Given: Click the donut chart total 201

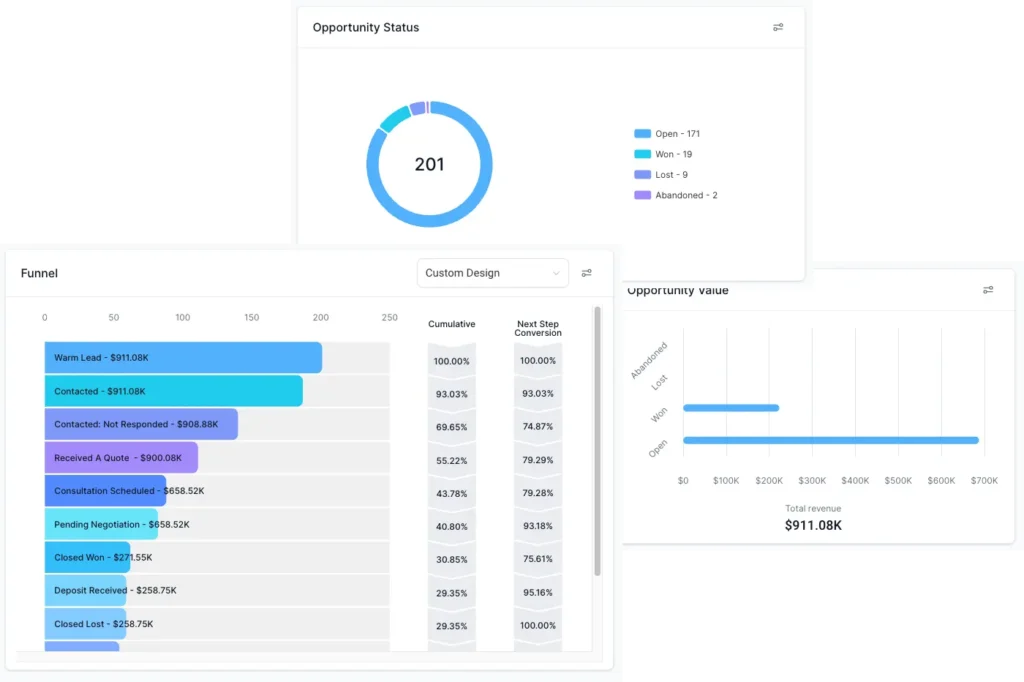Looking at the screenshot, I should point(429,165).
